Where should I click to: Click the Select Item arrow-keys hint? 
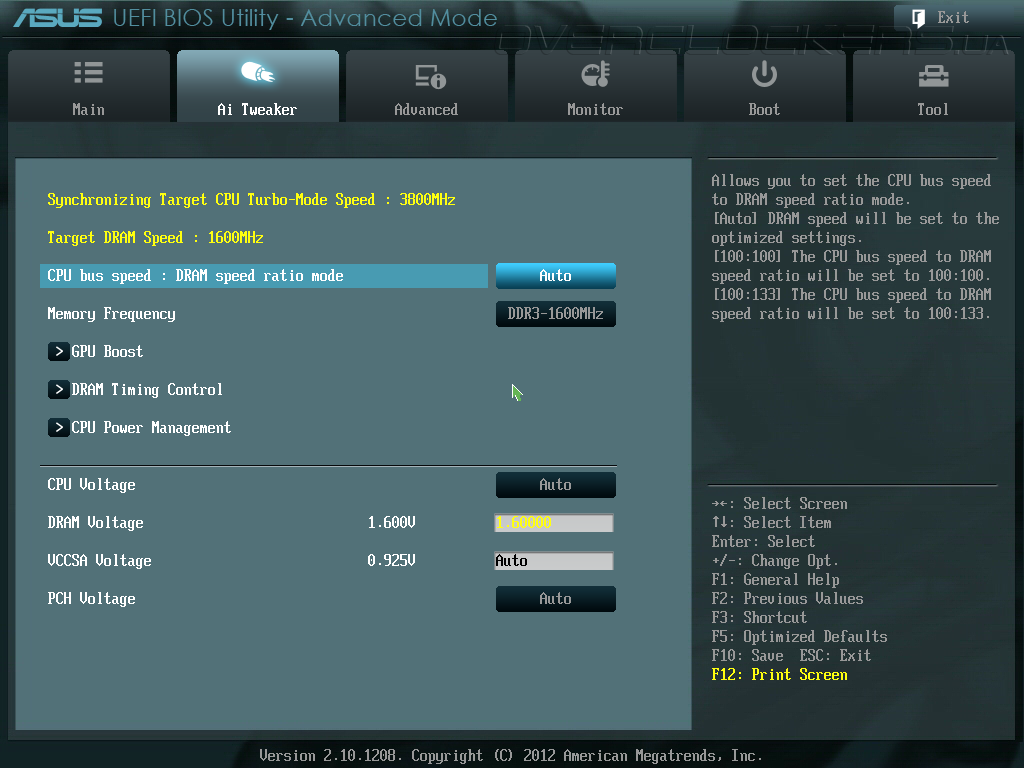771,522
